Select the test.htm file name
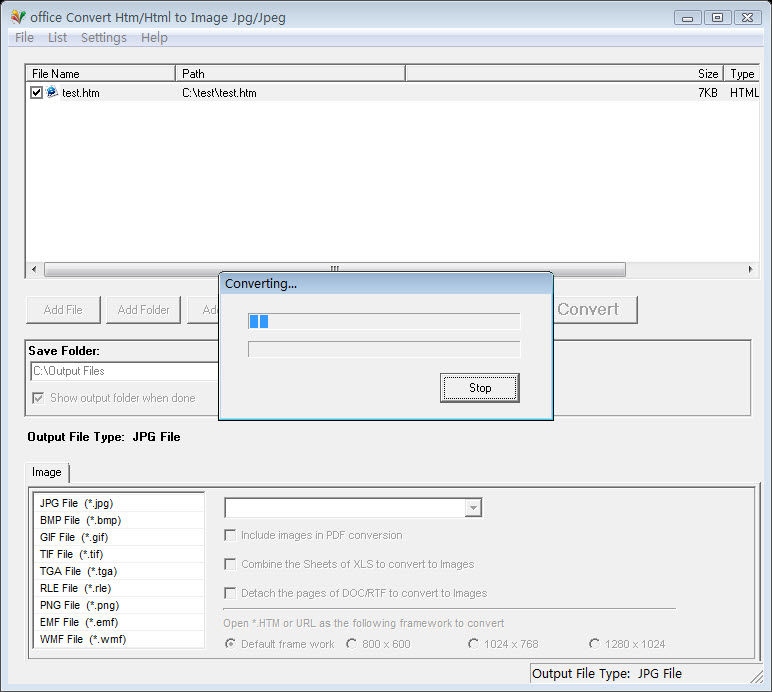Screen dimensions: 772x692 (x=81, y=93)
